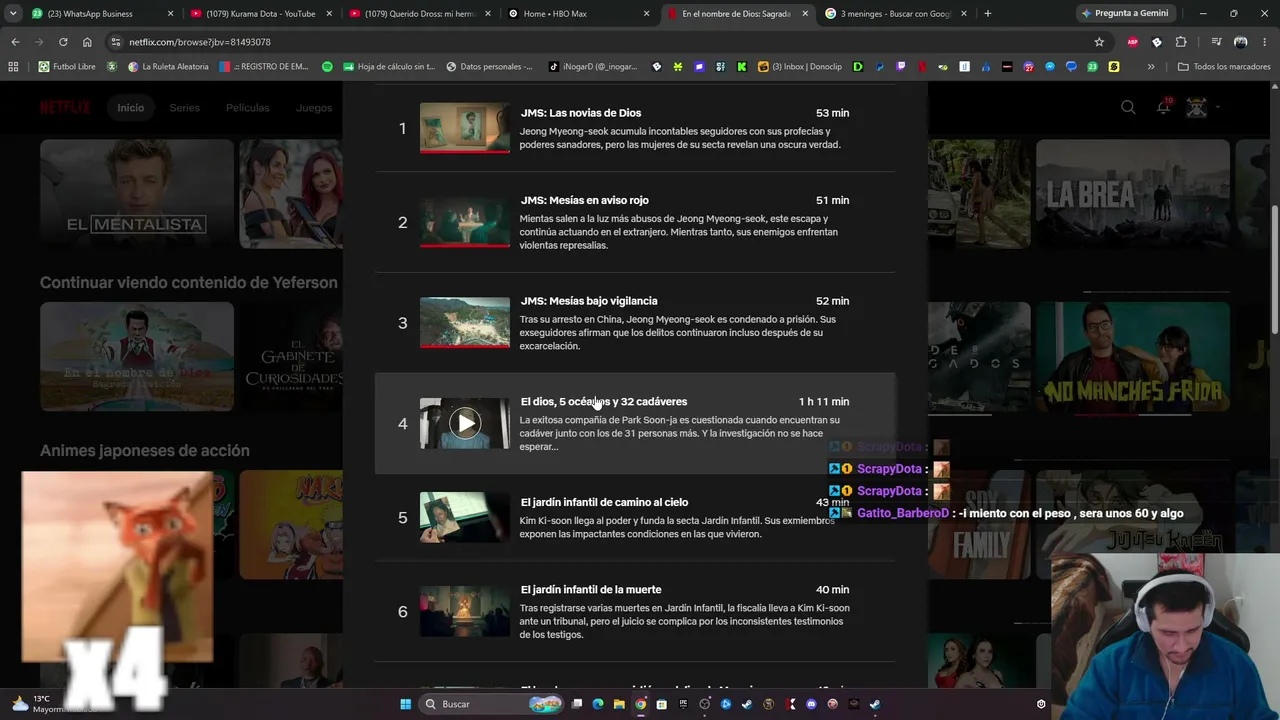Click title 'JMS: Mesías en aviso rojo'
Viewport: 1280px width, 720px height.
[585, 200]
